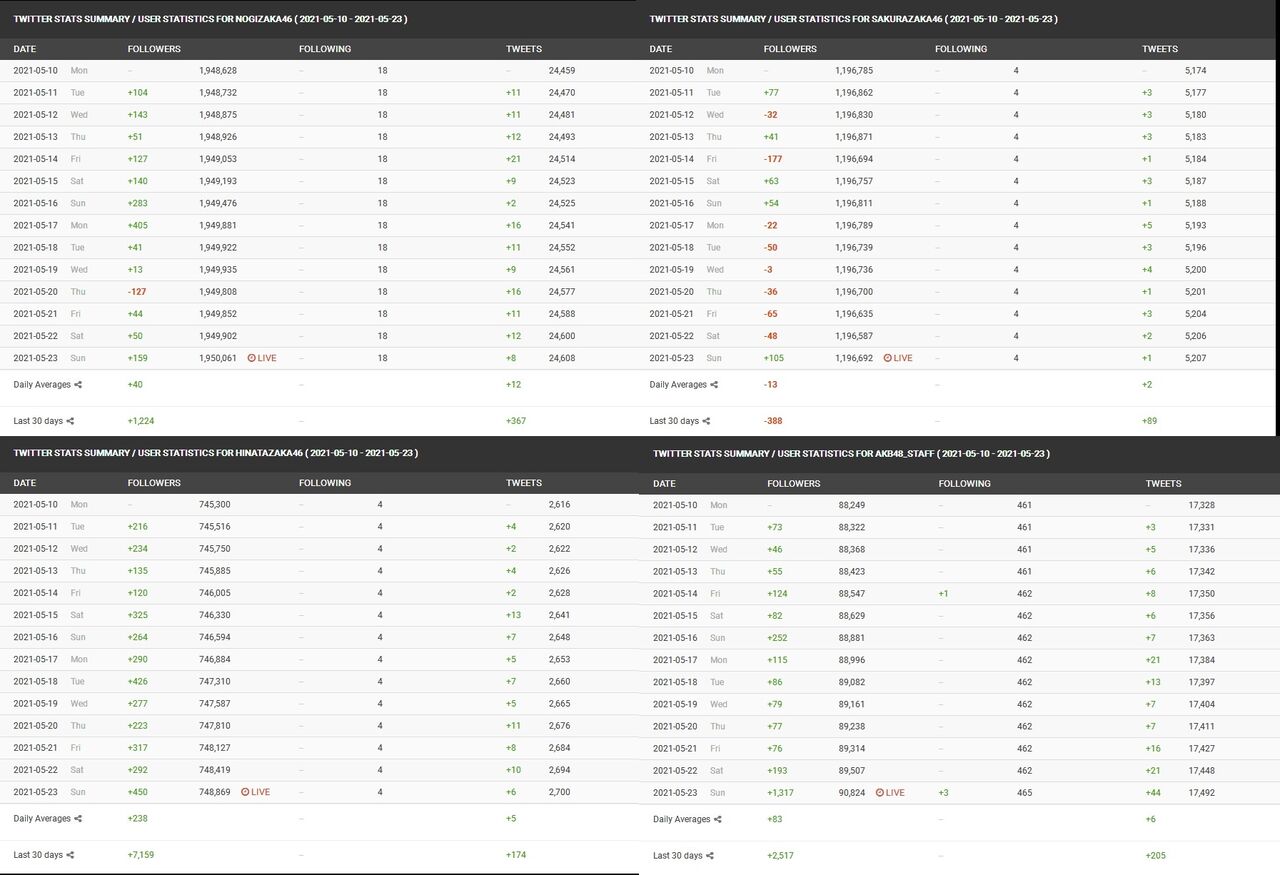The image size is (1280, 875).
Task: Click the LIVE clock icon next to 1,950,061
Action: pos(252,358)
